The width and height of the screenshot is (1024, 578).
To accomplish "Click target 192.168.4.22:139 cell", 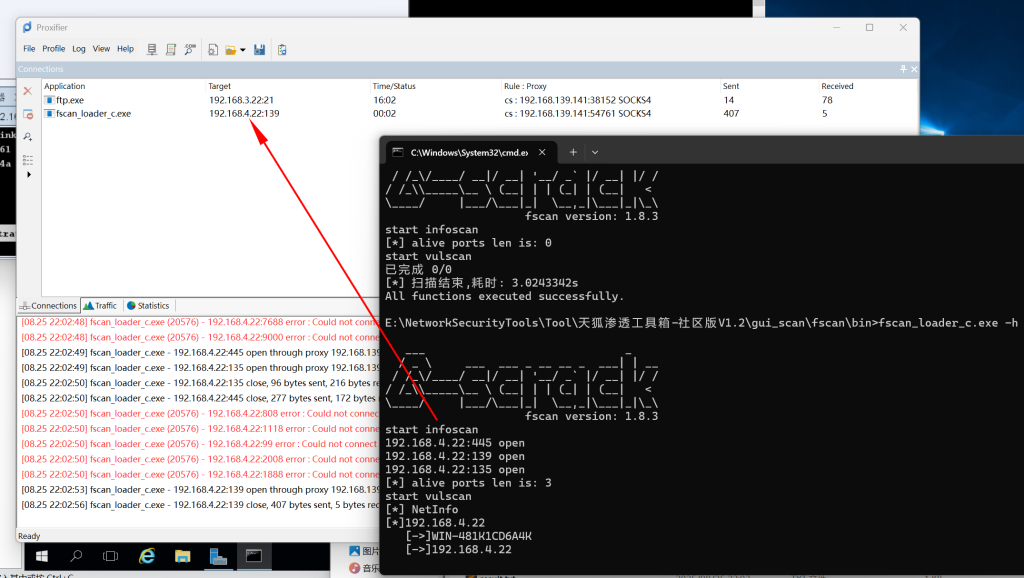I will pyautogui.click(x=244, y=114).
